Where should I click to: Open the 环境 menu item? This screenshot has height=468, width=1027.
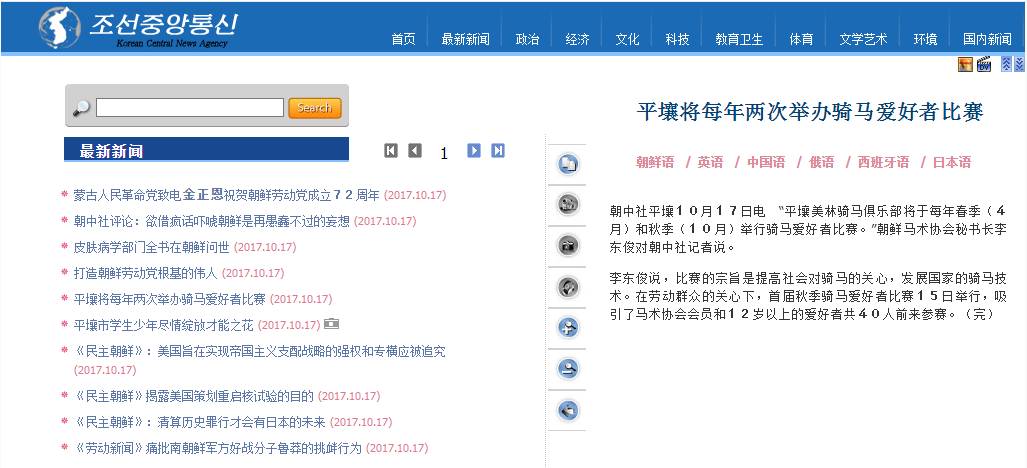(925, 39)
